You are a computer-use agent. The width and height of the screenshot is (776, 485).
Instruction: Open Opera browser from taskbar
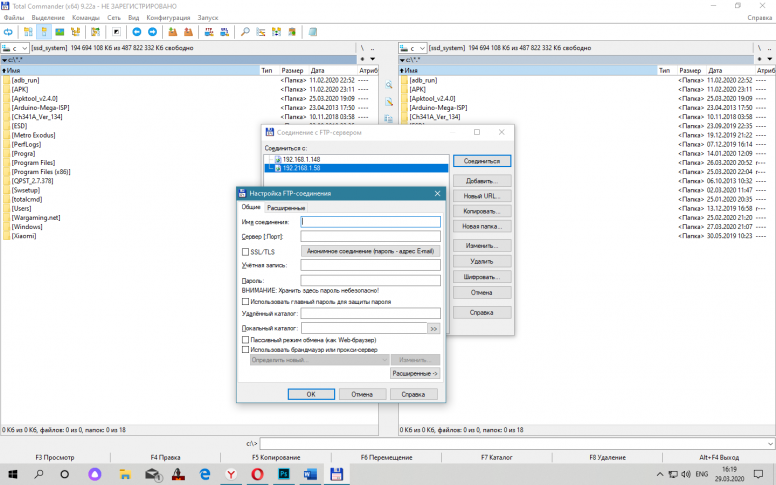(257, 474)
